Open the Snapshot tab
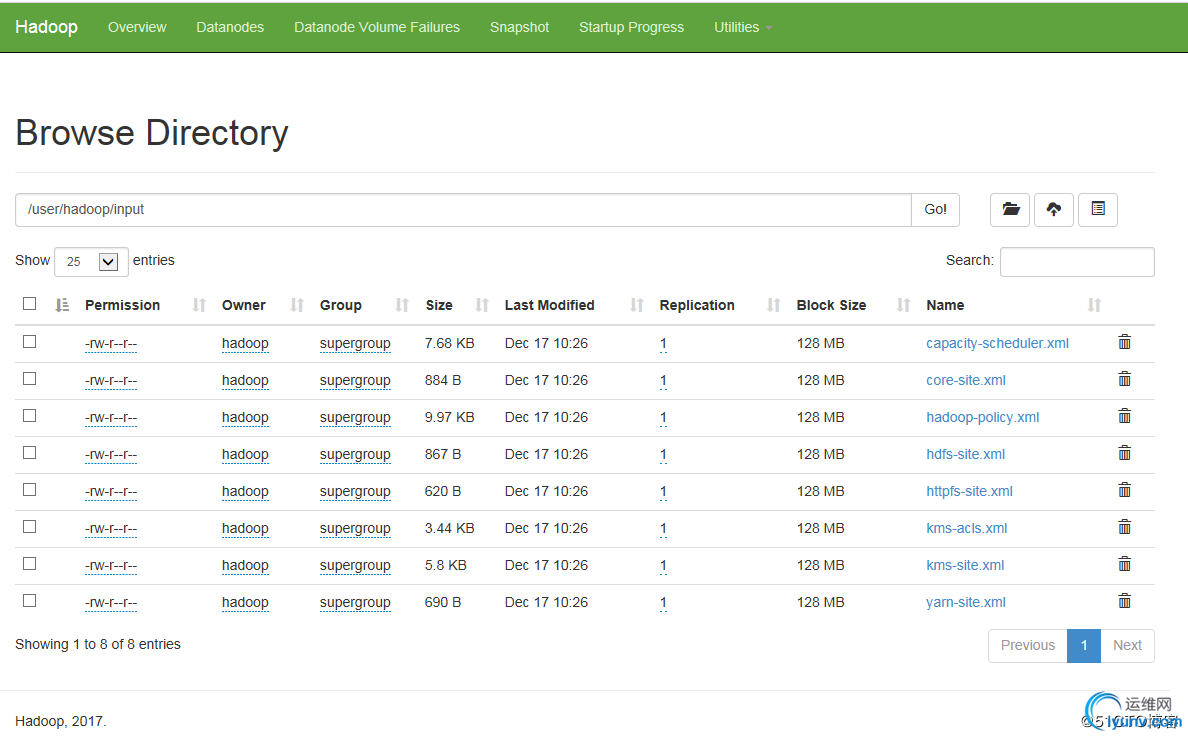 click(x=519, y=27)
